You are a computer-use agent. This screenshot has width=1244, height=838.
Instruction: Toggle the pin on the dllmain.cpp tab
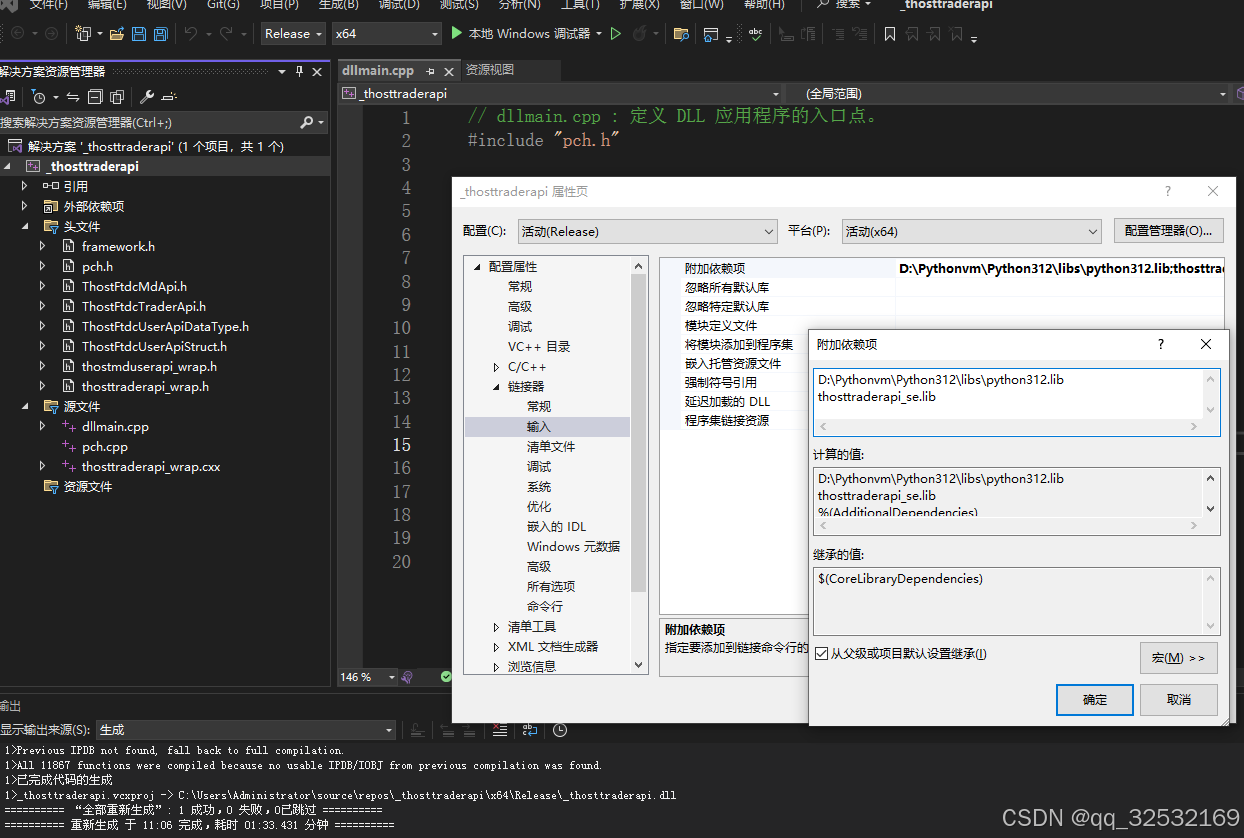pos(431,70)
